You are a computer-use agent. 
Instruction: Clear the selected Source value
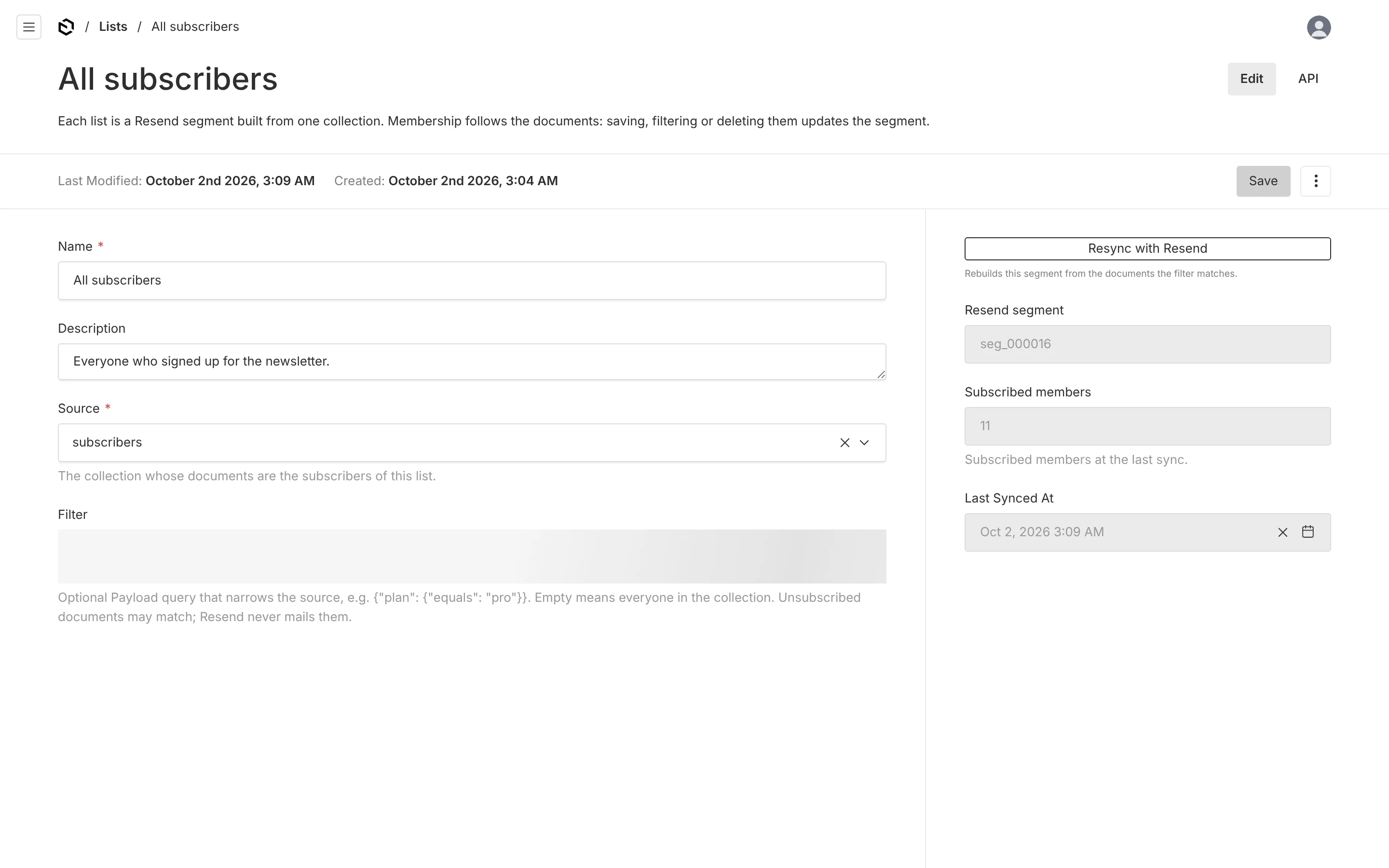pyautogui.click(x=844, y=443)
